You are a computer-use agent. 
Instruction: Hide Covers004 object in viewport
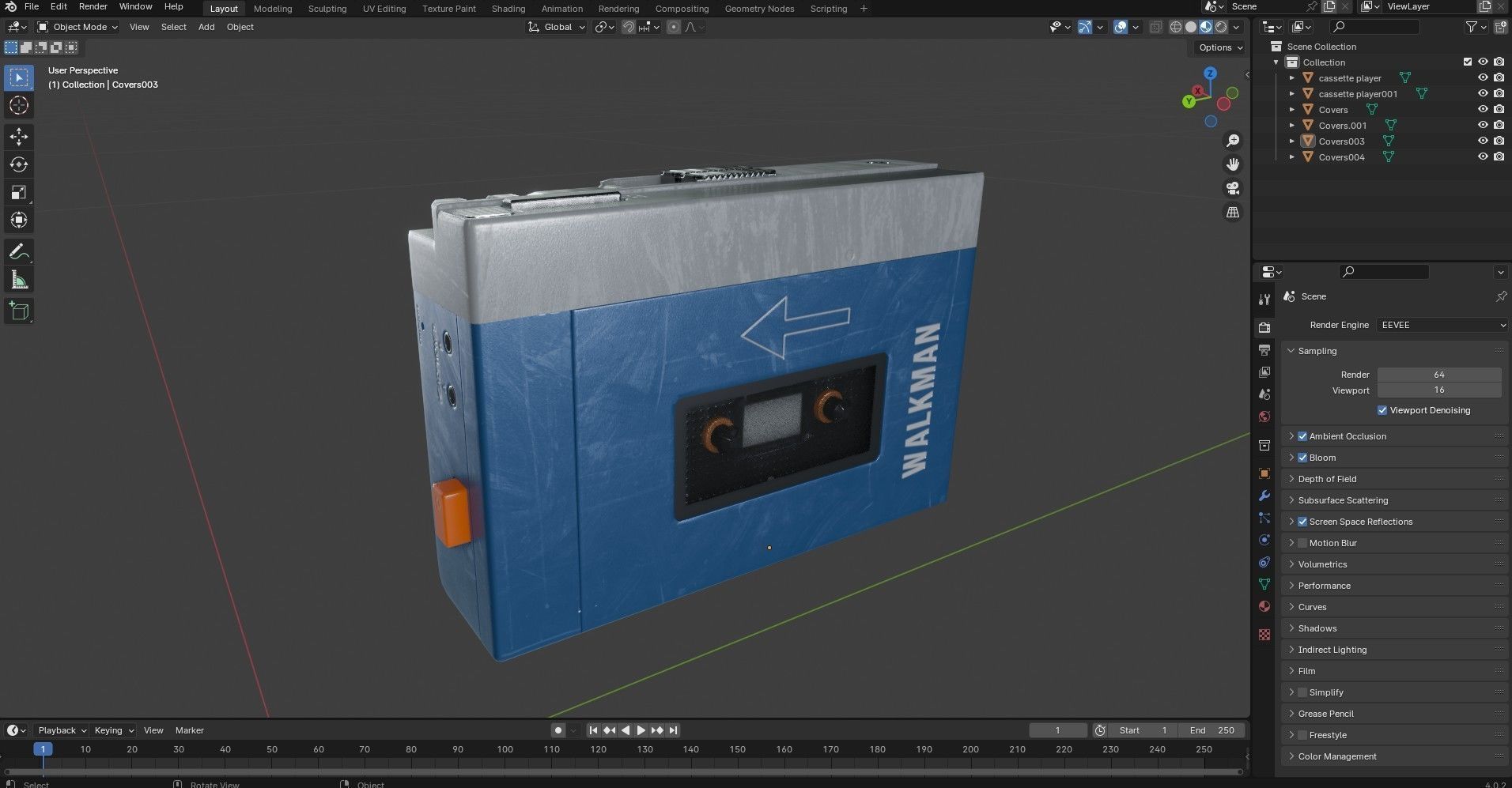[1483, 156]
